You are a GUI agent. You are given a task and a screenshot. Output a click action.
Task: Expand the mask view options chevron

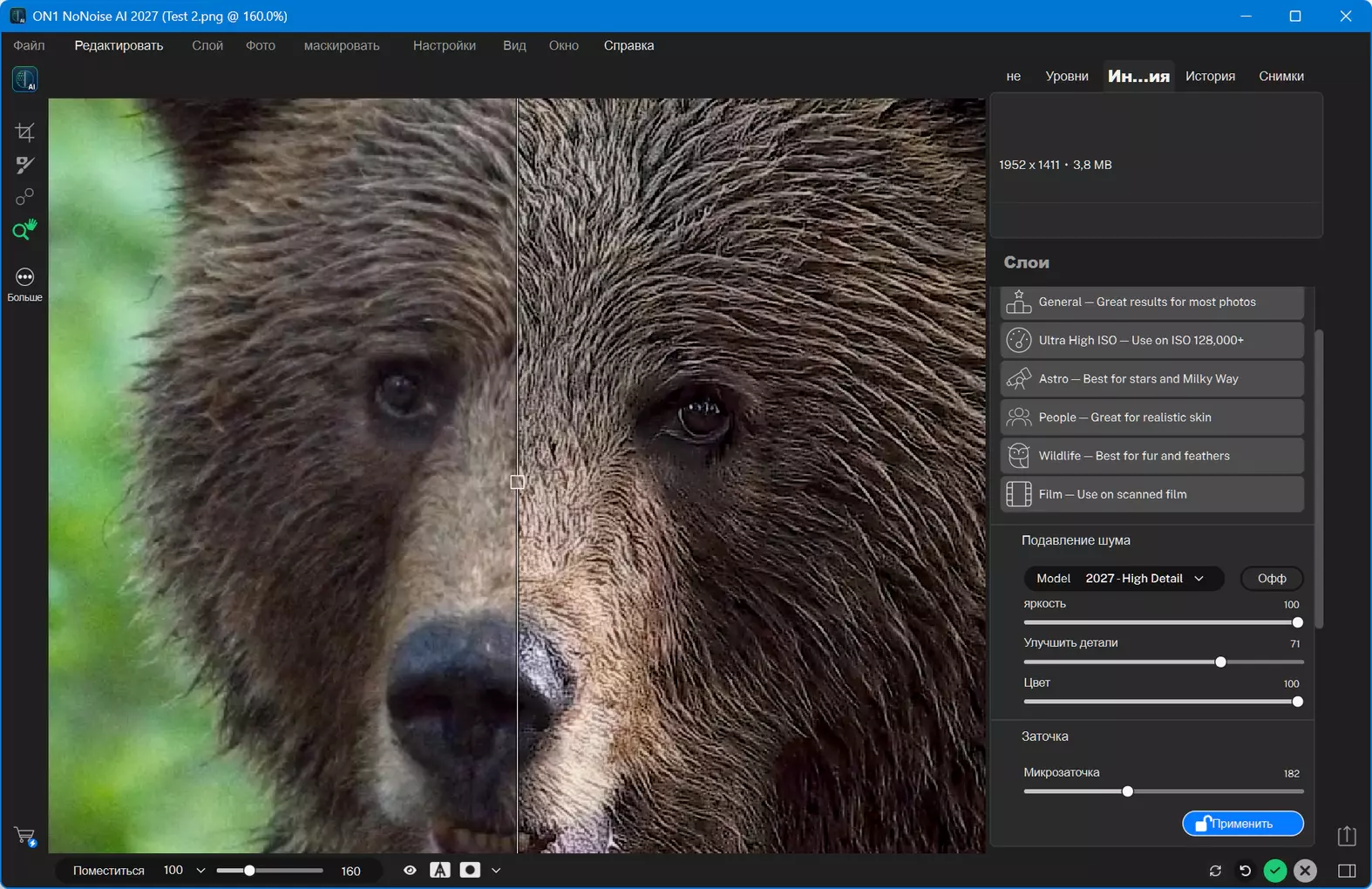(496, 871)
